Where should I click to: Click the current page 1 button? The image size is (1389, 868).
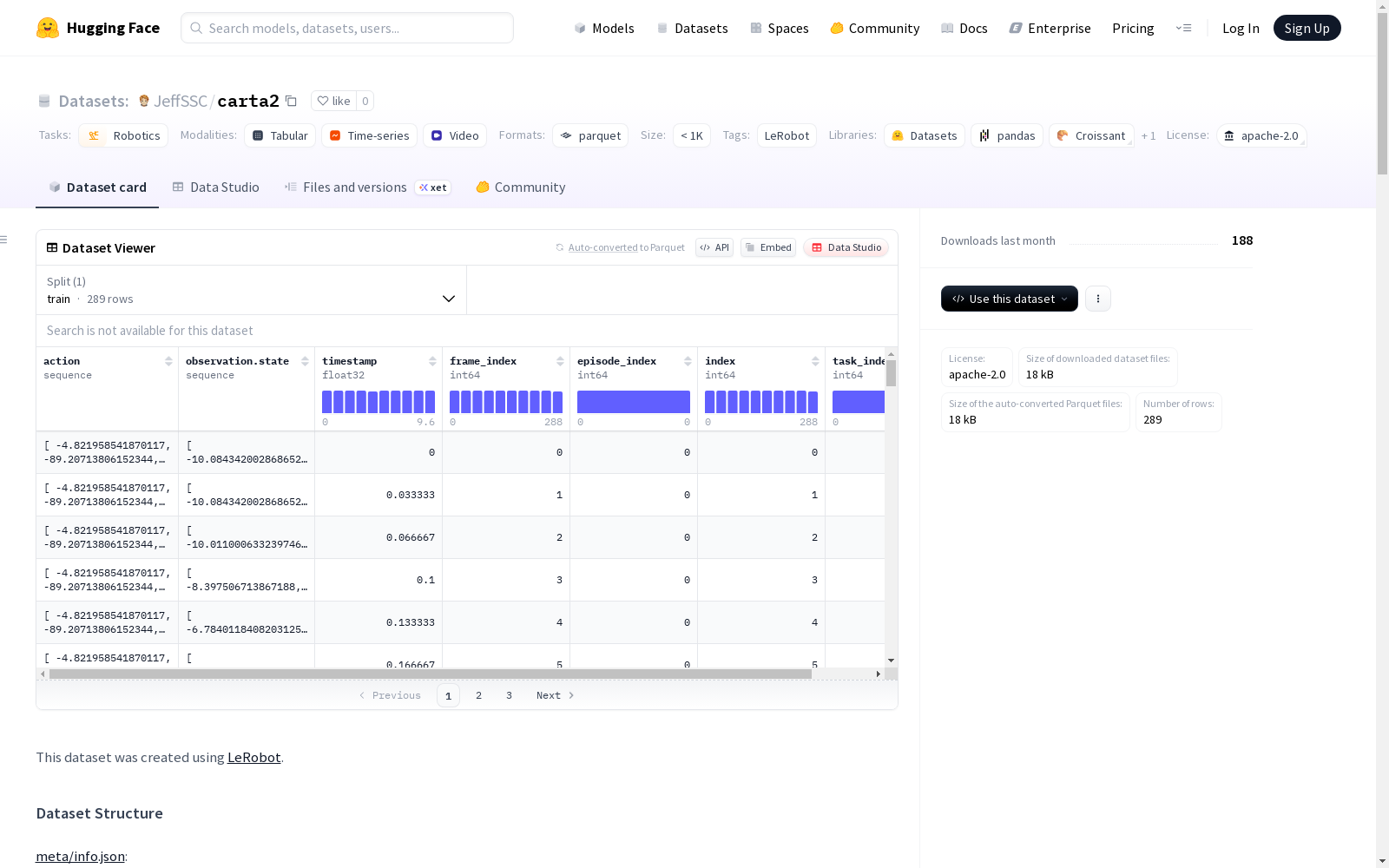[x=448, y=695]
